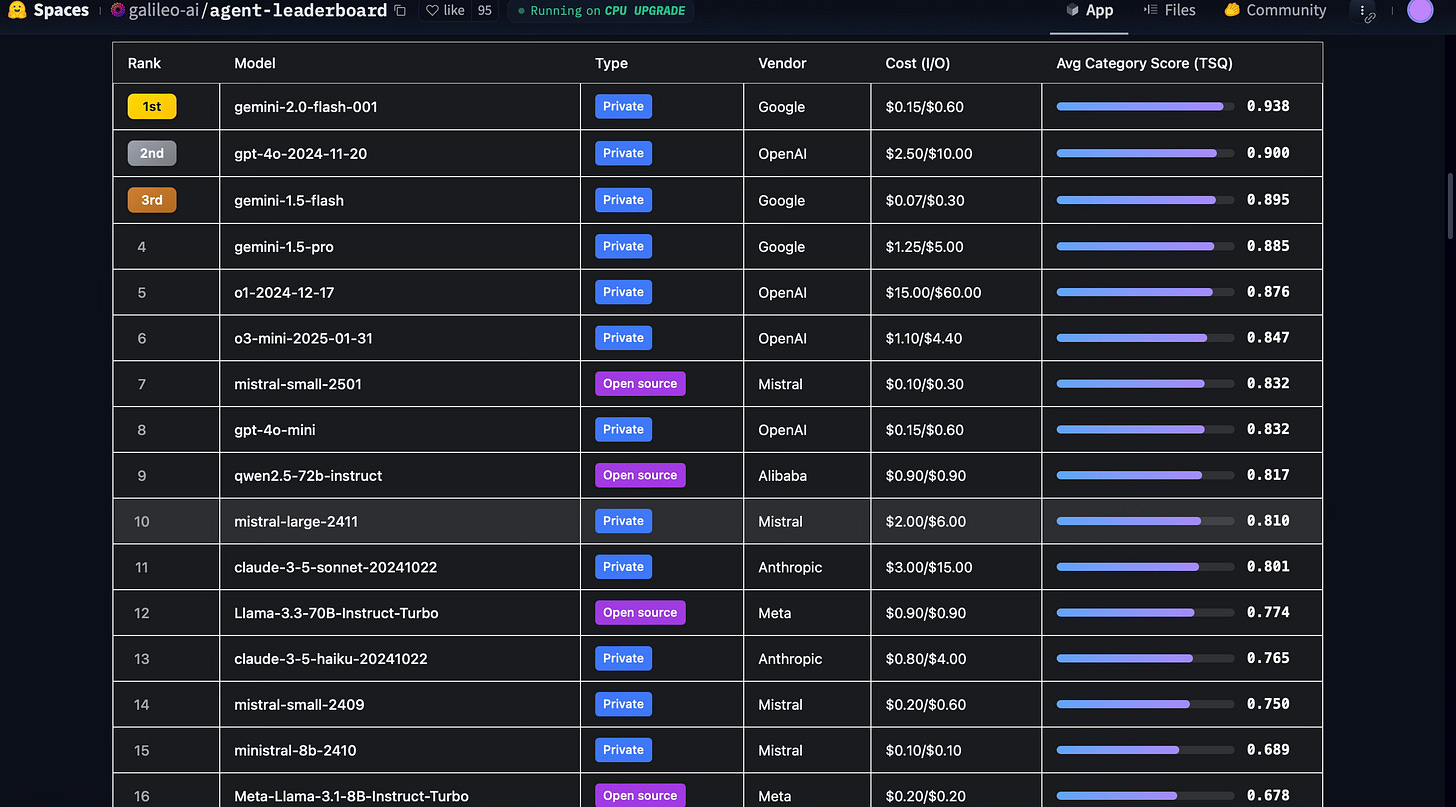Select the gpt-4o-mini model name
Screen dimensions: 1456x807
click(275, 430)
